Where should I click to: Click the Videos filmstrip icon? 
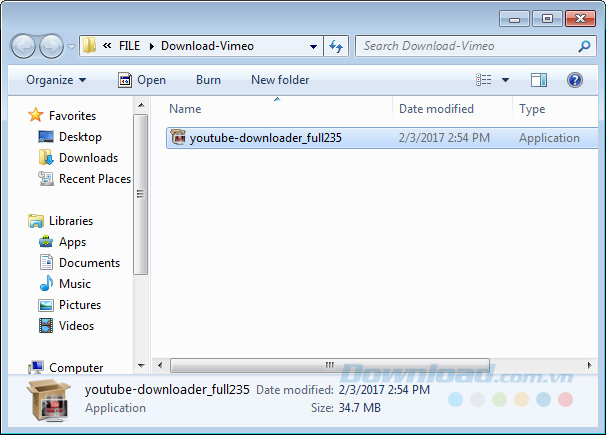click(x=46, y=325)
